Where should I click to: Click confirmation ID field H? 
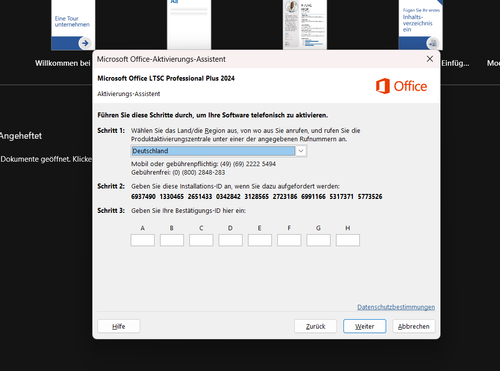(348, 240)
